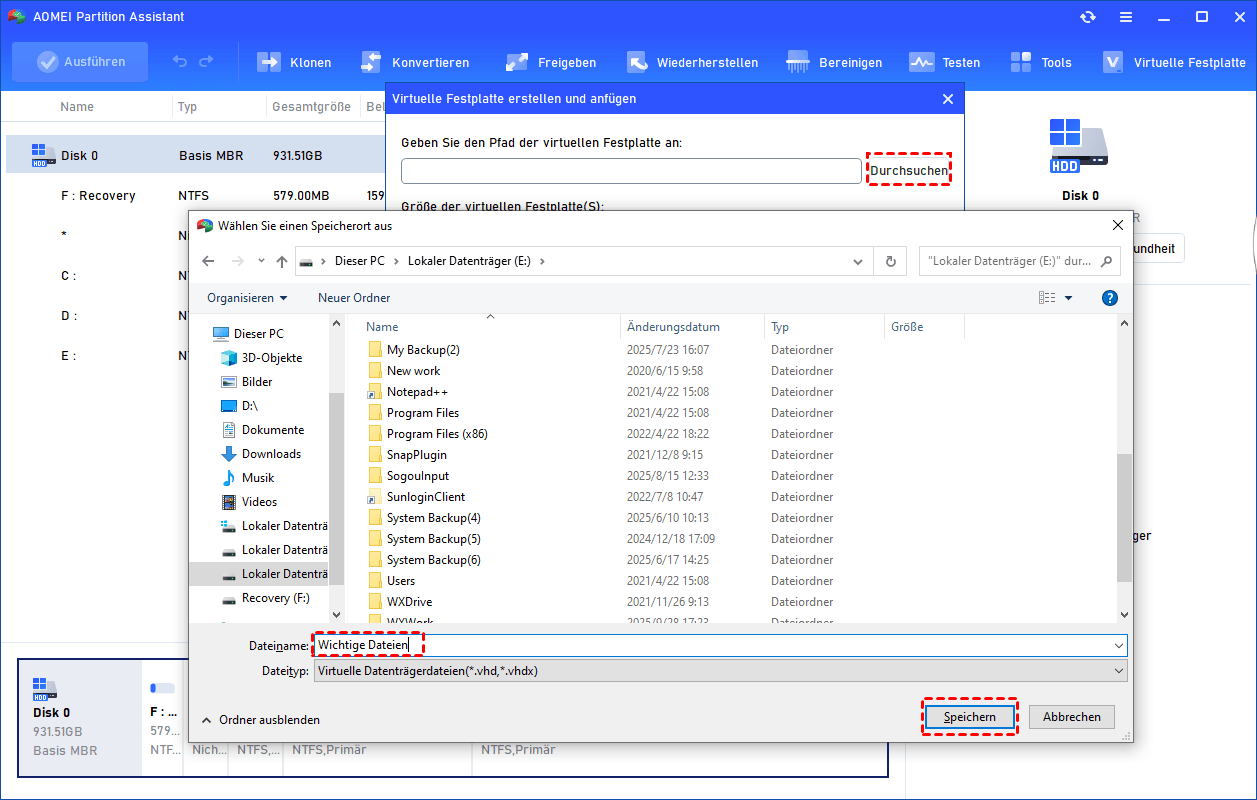
Task: Select the WXDrive folder
Action: tap(400, 602)
